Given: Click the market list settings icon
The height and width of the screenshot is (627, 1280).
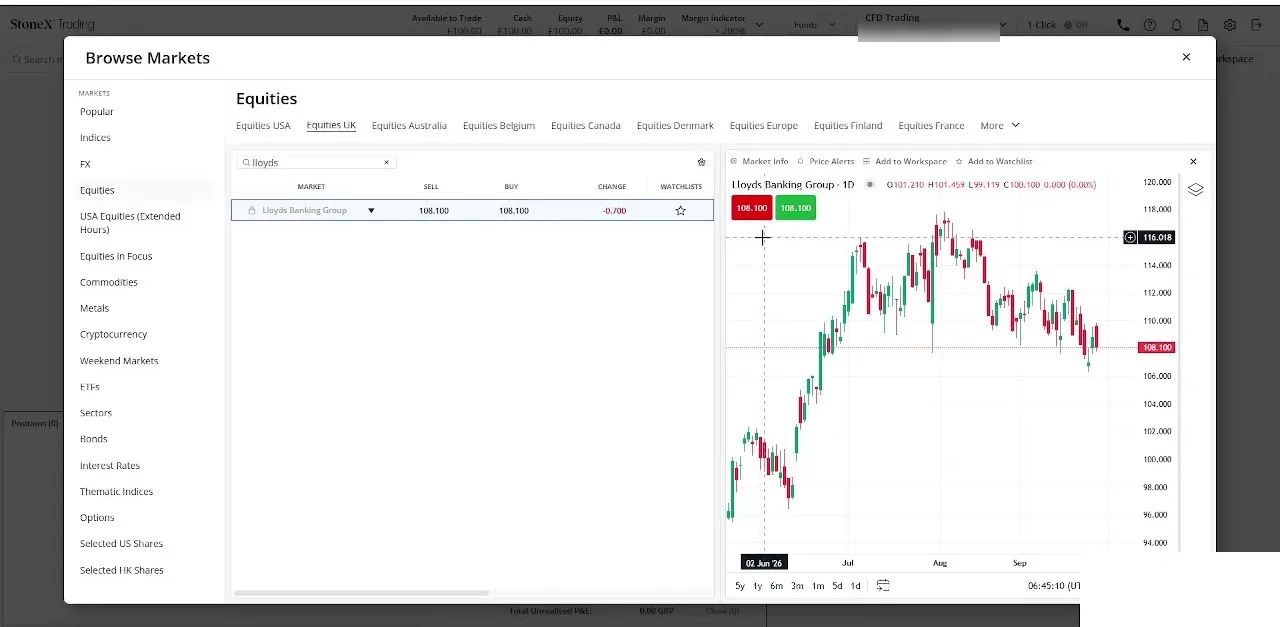Looking at the screenshot, I should (x=701, y=162).
